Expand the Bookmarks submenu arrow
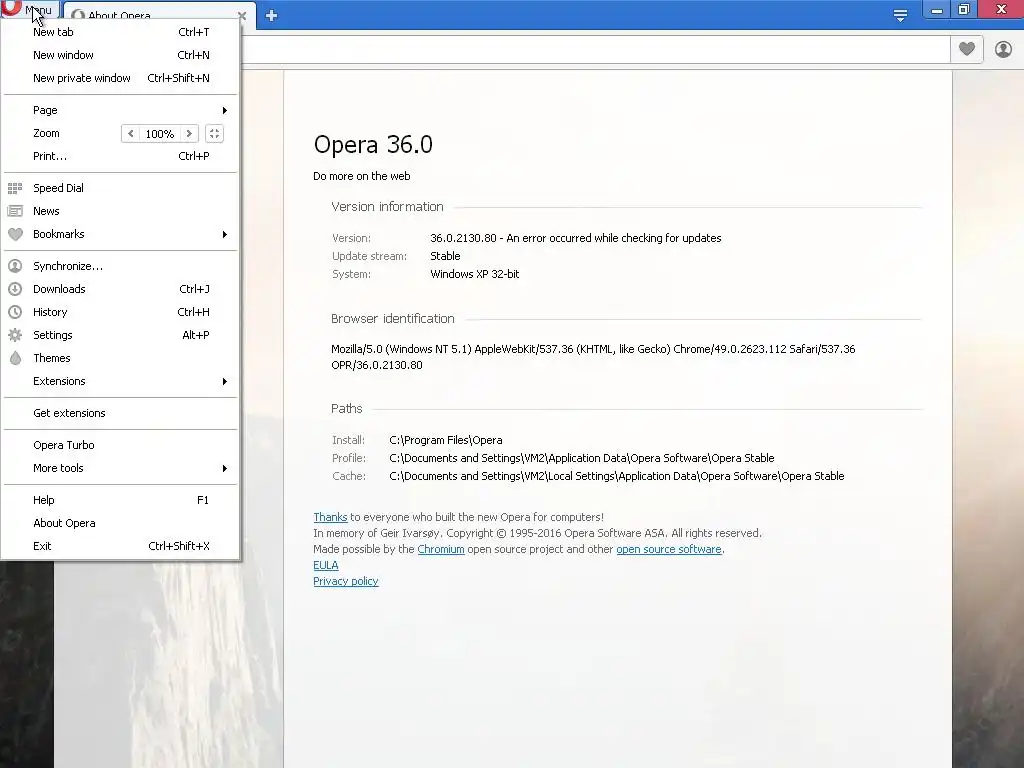Viewport: 1024px width, 768px height. 225,234
